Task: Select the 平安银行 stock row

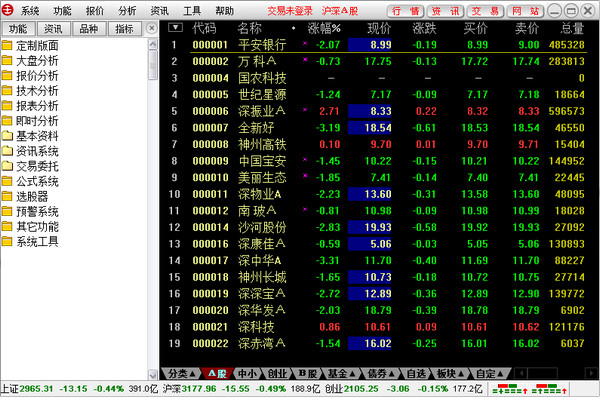Action: point(377,45)
